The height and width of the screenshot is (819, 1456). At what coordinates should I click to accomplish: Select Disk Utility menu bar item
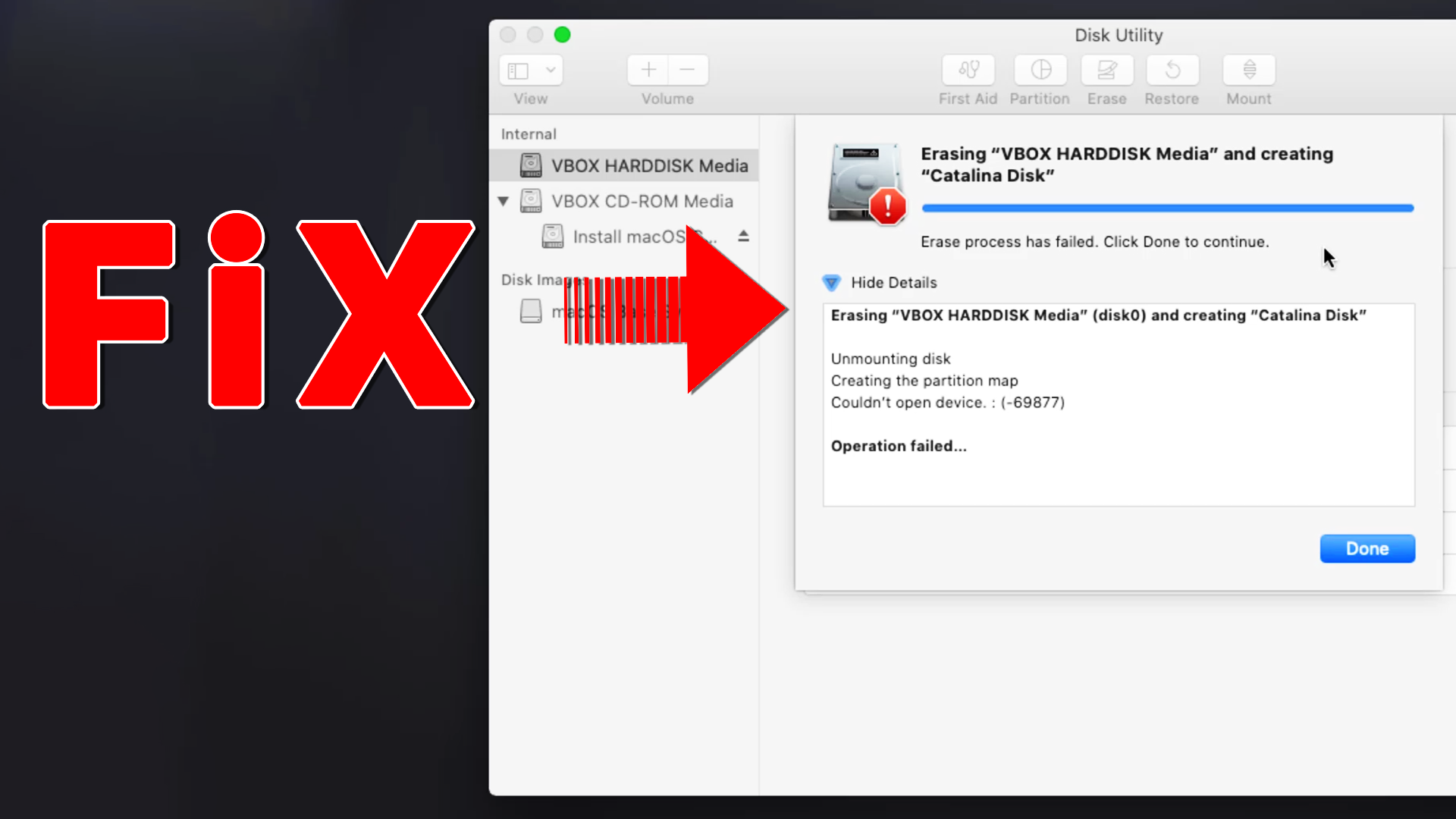click(x=1119, y=35)
